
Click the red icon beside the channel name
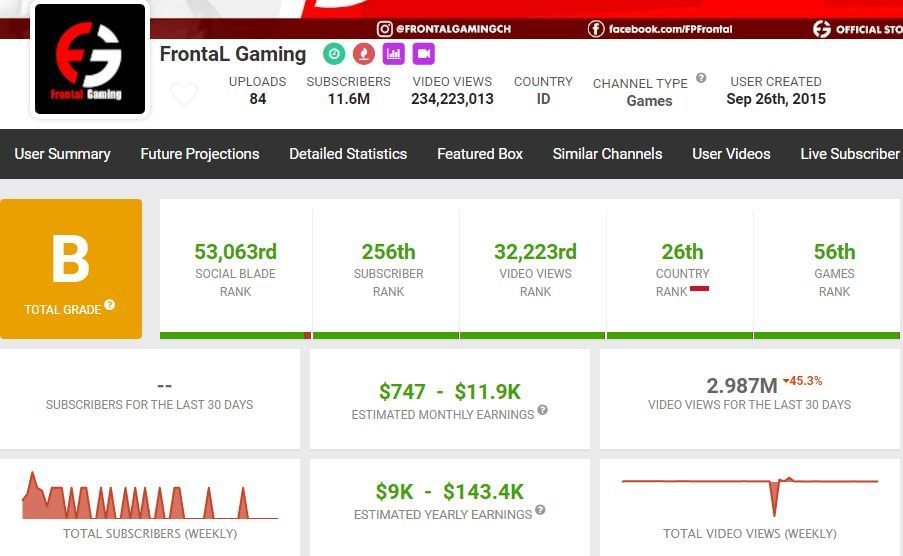362,54
